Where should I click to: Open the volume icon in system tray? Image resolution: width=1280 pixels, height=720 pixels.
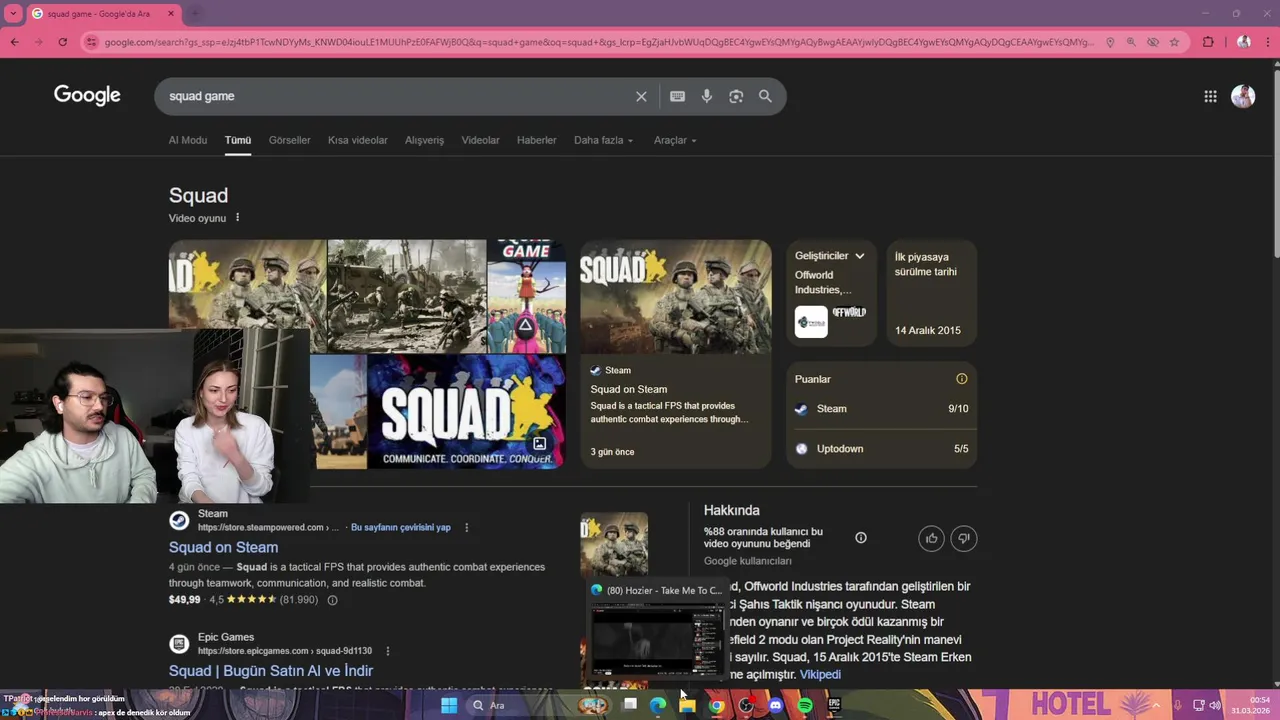(1215, 706)
